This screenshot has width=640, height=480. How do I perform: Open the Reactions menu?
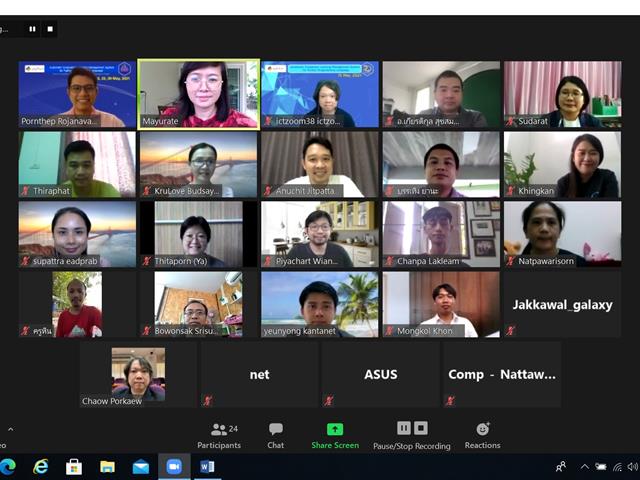(482, 436)
